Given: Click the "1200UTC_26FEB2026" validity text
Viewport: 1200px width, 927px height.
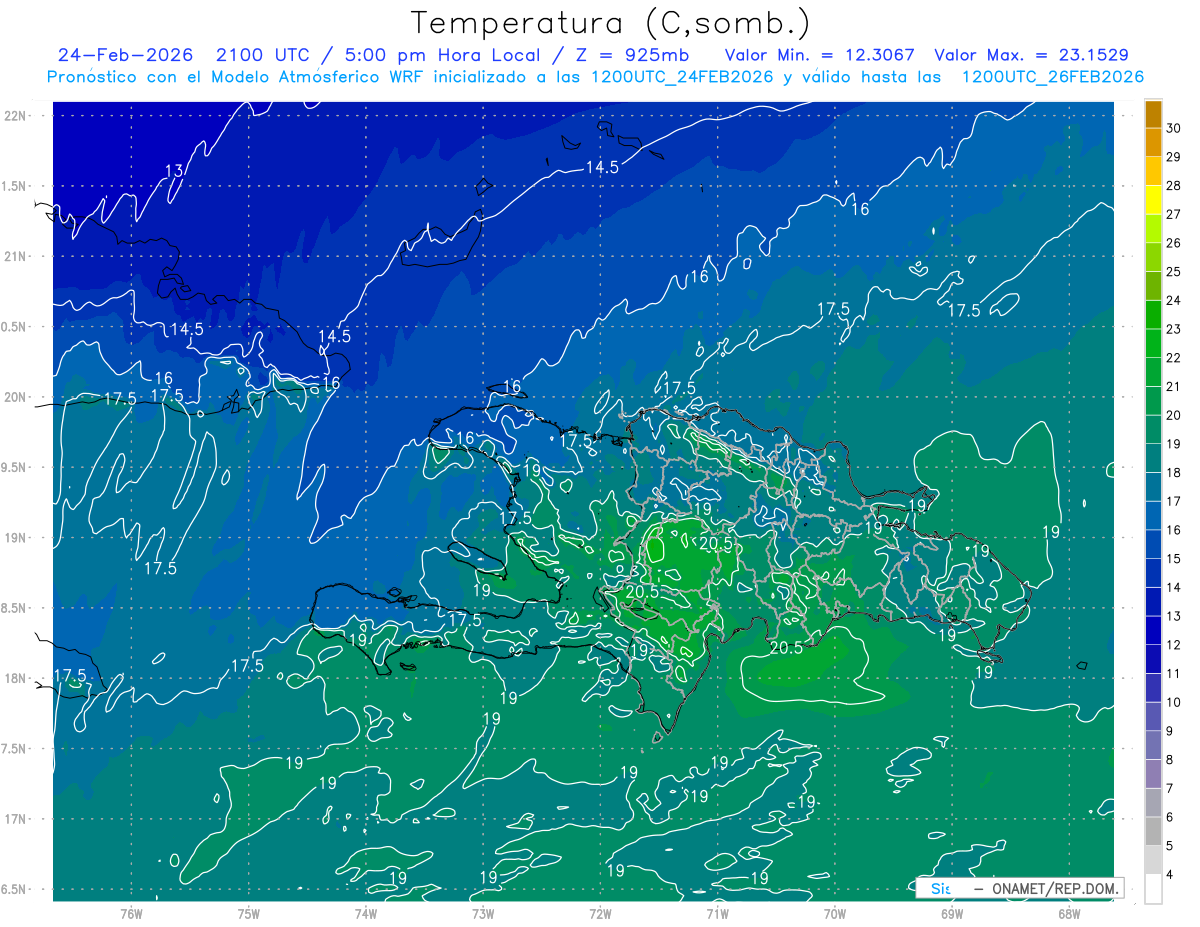Looking at the screenshot, I should point(1053,77).
